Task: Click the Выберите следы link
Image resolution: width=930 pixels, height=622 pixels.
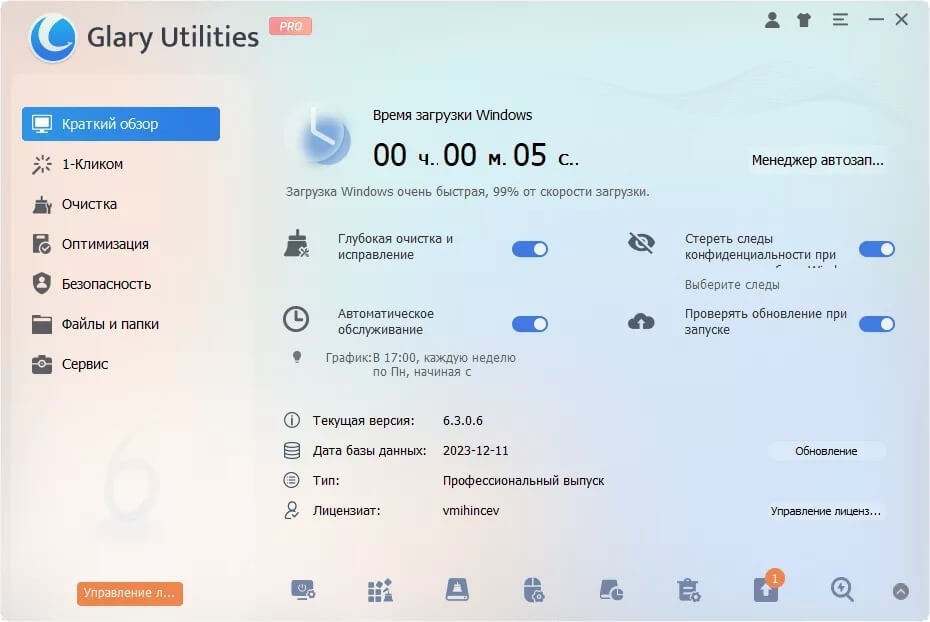Action: [x=732, y=285]
